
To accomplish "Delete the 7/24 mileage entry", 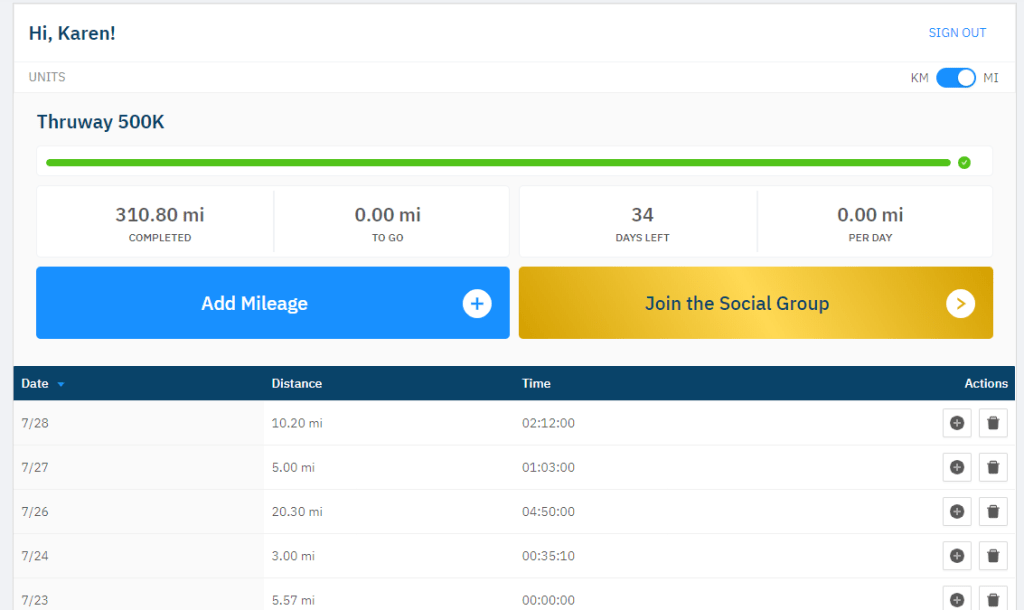I will (x=992, y=555).
